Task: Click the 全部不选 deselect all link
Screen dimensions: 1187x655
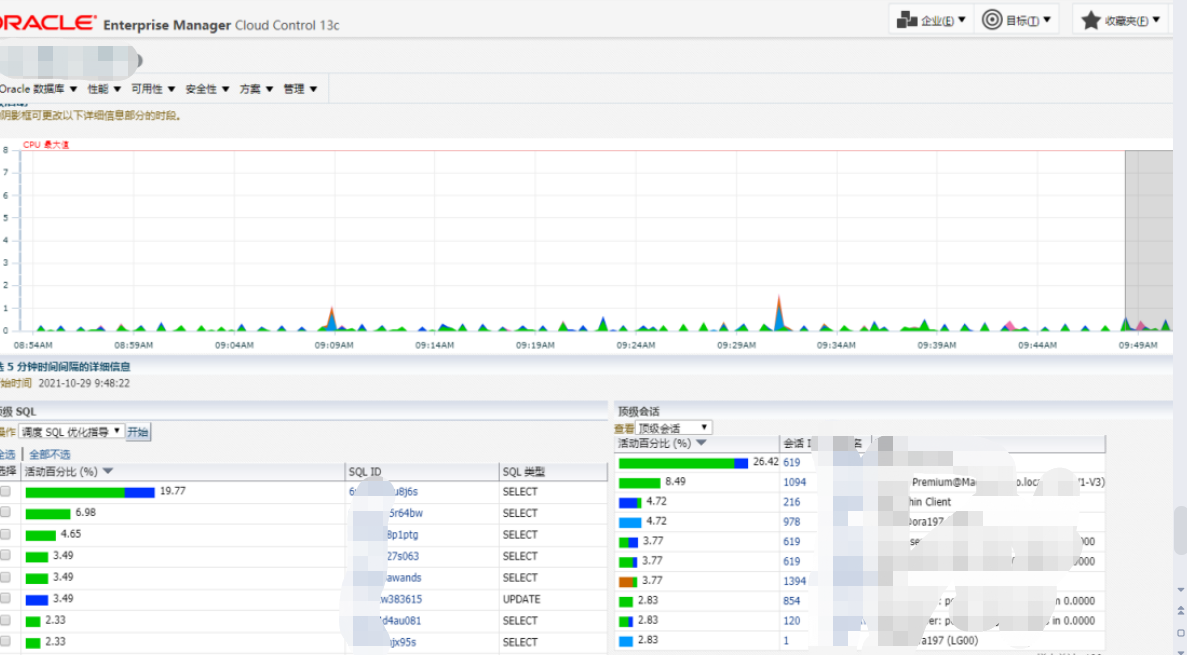Action: tap(48, 453)
